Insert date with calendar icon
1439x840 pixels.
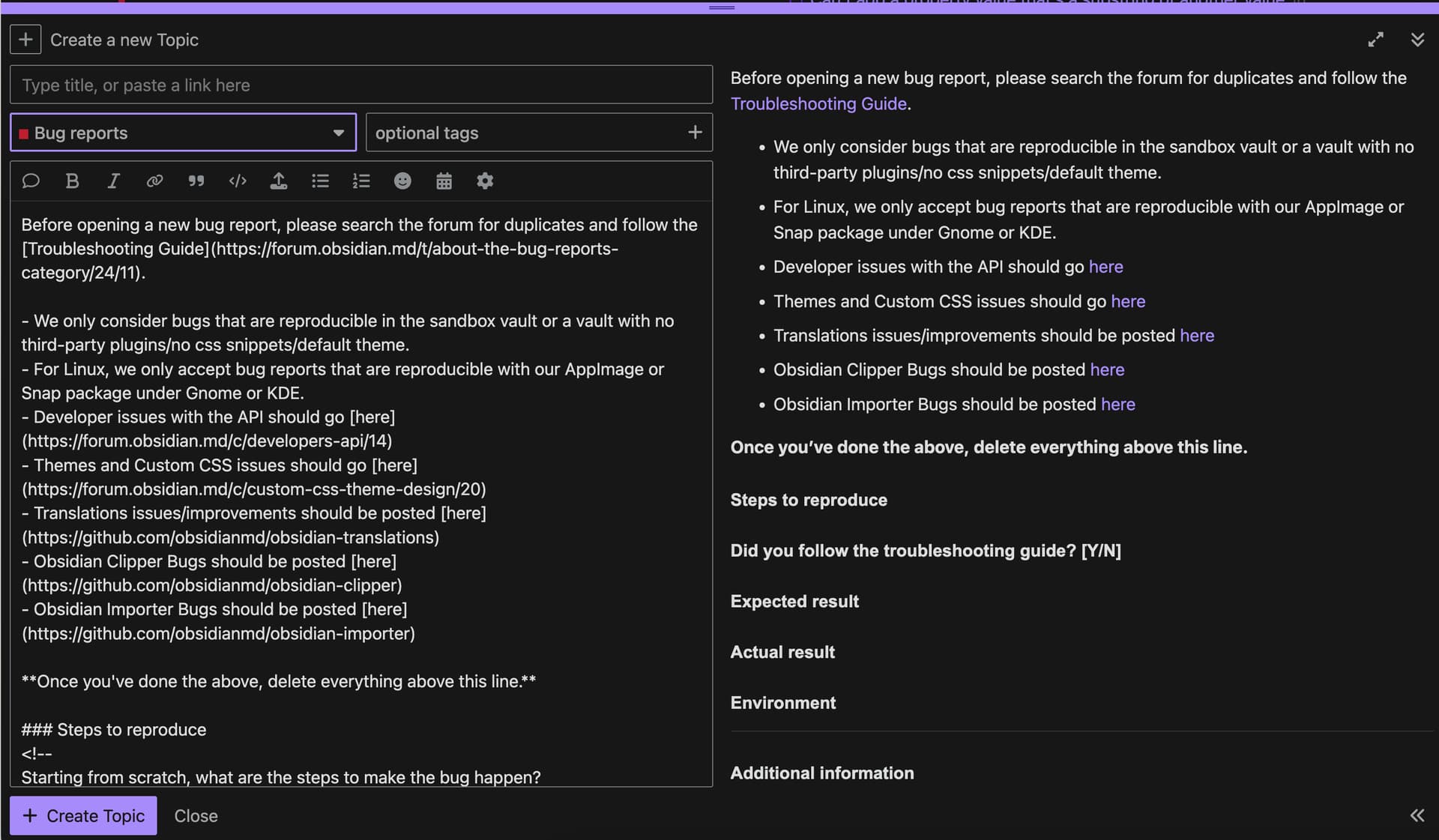click(x=444, y=181)
